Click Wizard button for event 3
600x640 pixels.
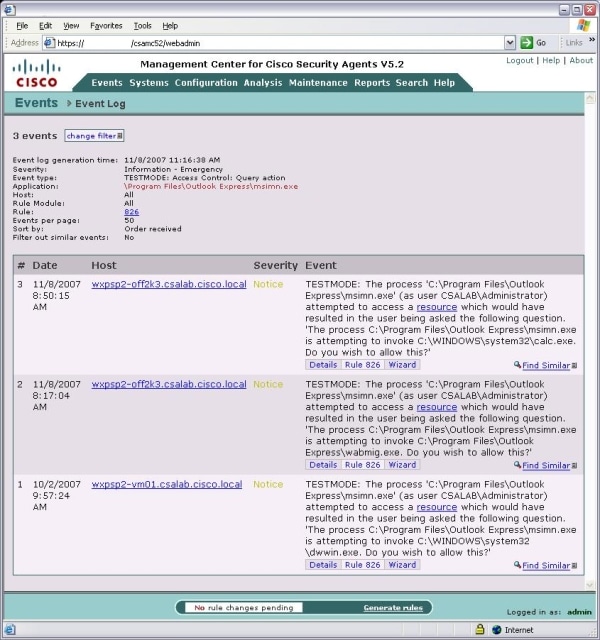402,364
